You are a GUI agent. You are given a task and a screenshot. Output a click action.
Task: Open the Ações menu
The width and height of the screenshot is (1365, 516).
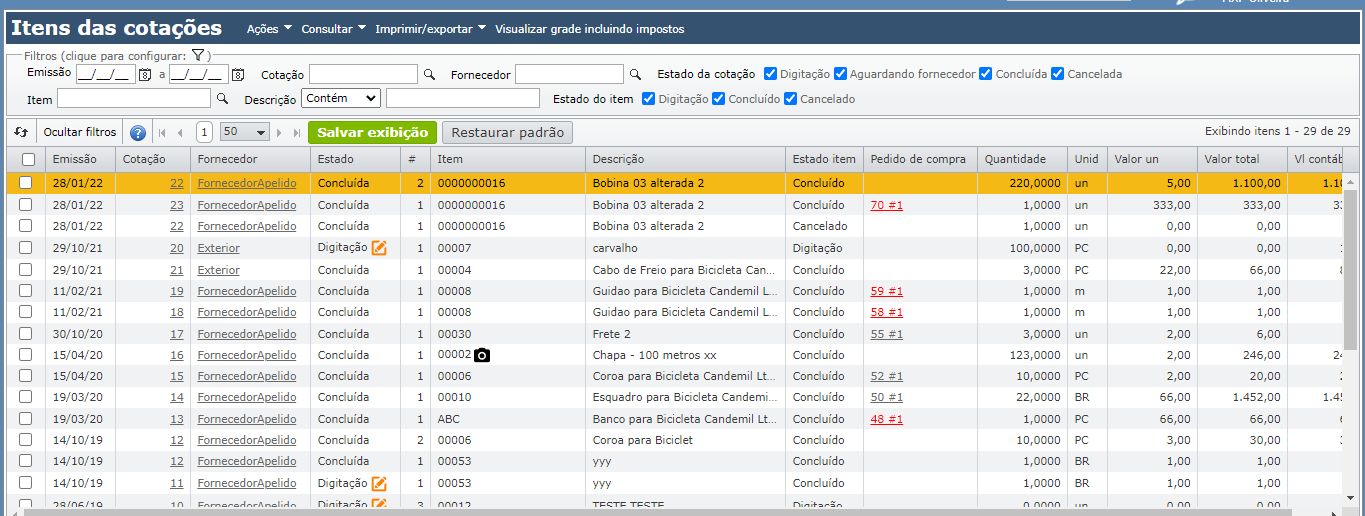pos(269,29)
